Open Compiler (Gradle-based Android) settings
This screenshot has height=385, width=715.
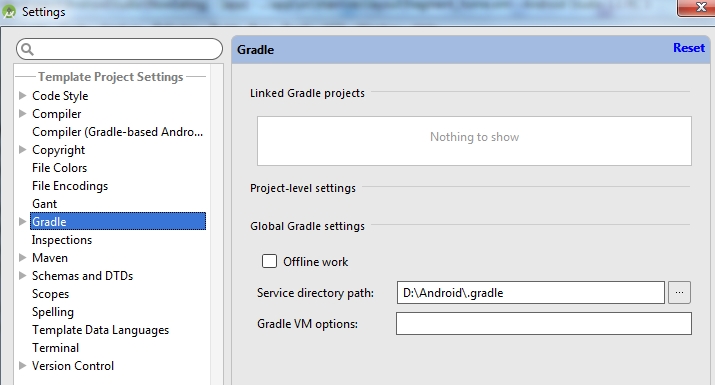117,132
